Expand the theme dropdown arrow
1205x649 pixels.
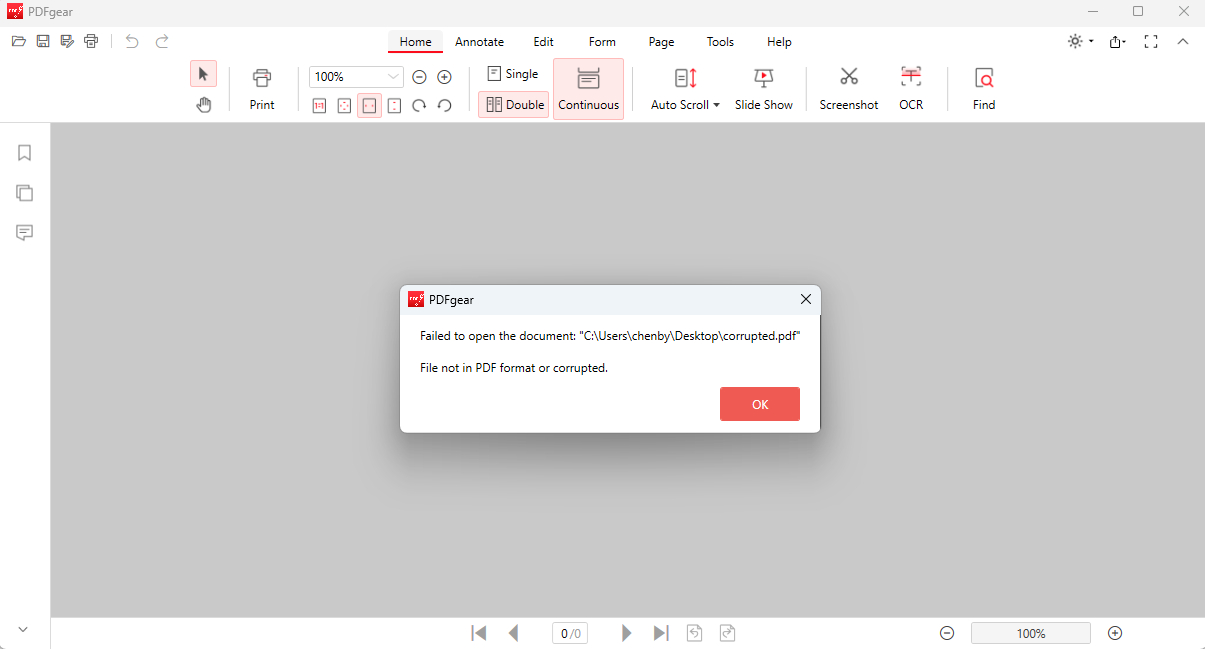click(x=1091, y=42)
